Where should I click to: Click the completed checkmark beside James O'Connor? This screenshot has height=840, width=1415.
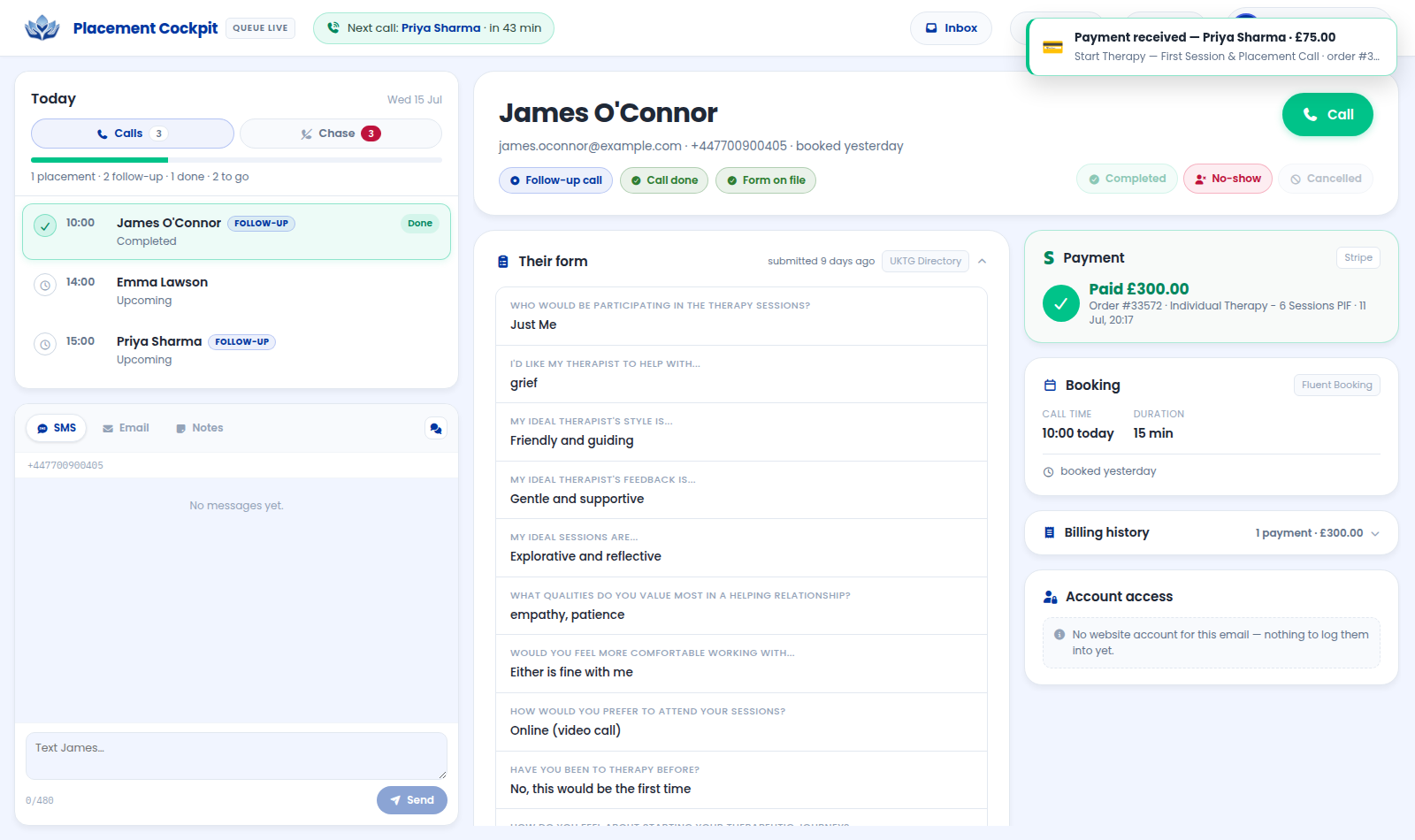[45, 225]
